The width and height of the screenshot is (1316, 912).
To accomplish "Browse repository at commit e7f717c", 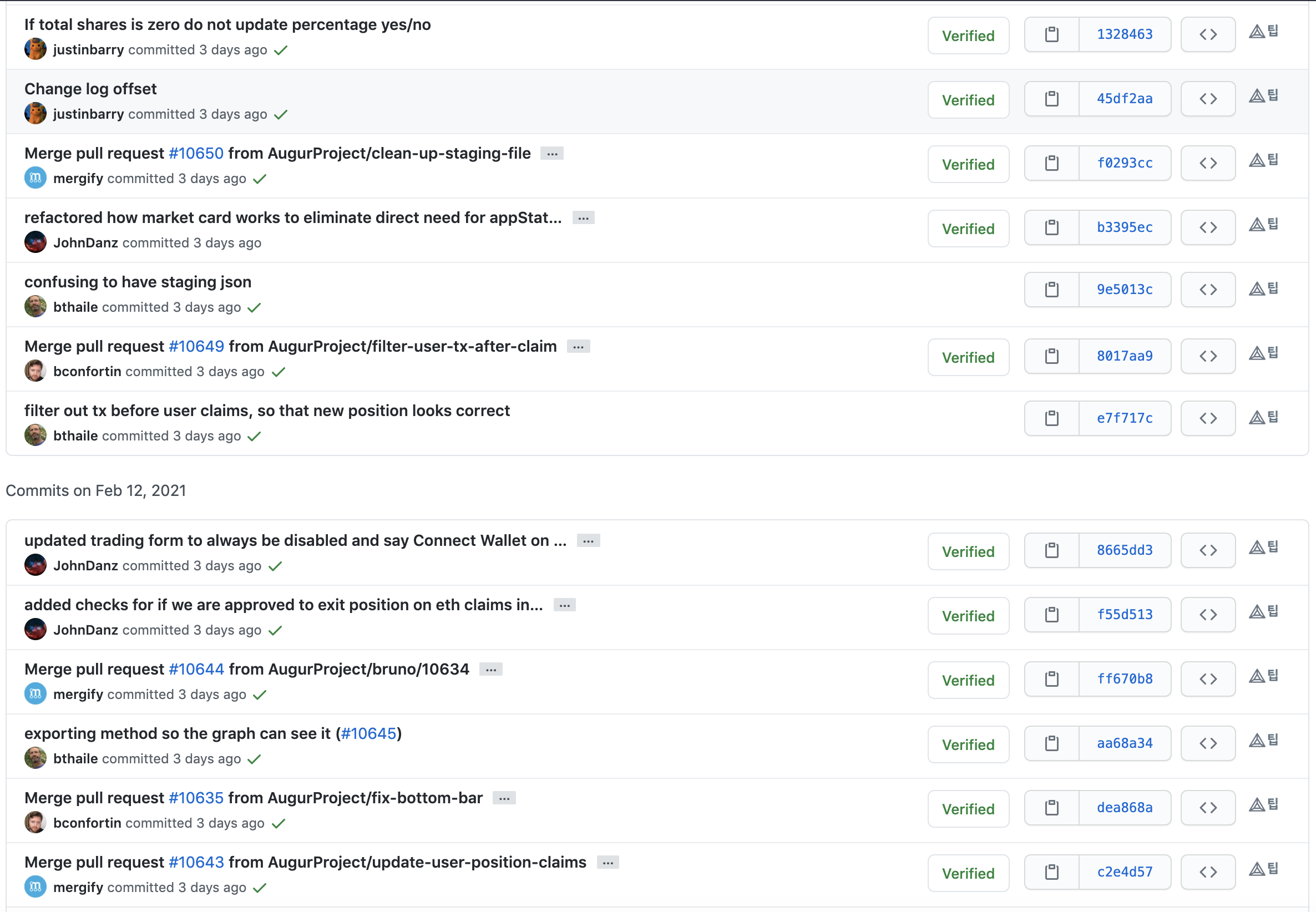I will tap(1207, 418).
